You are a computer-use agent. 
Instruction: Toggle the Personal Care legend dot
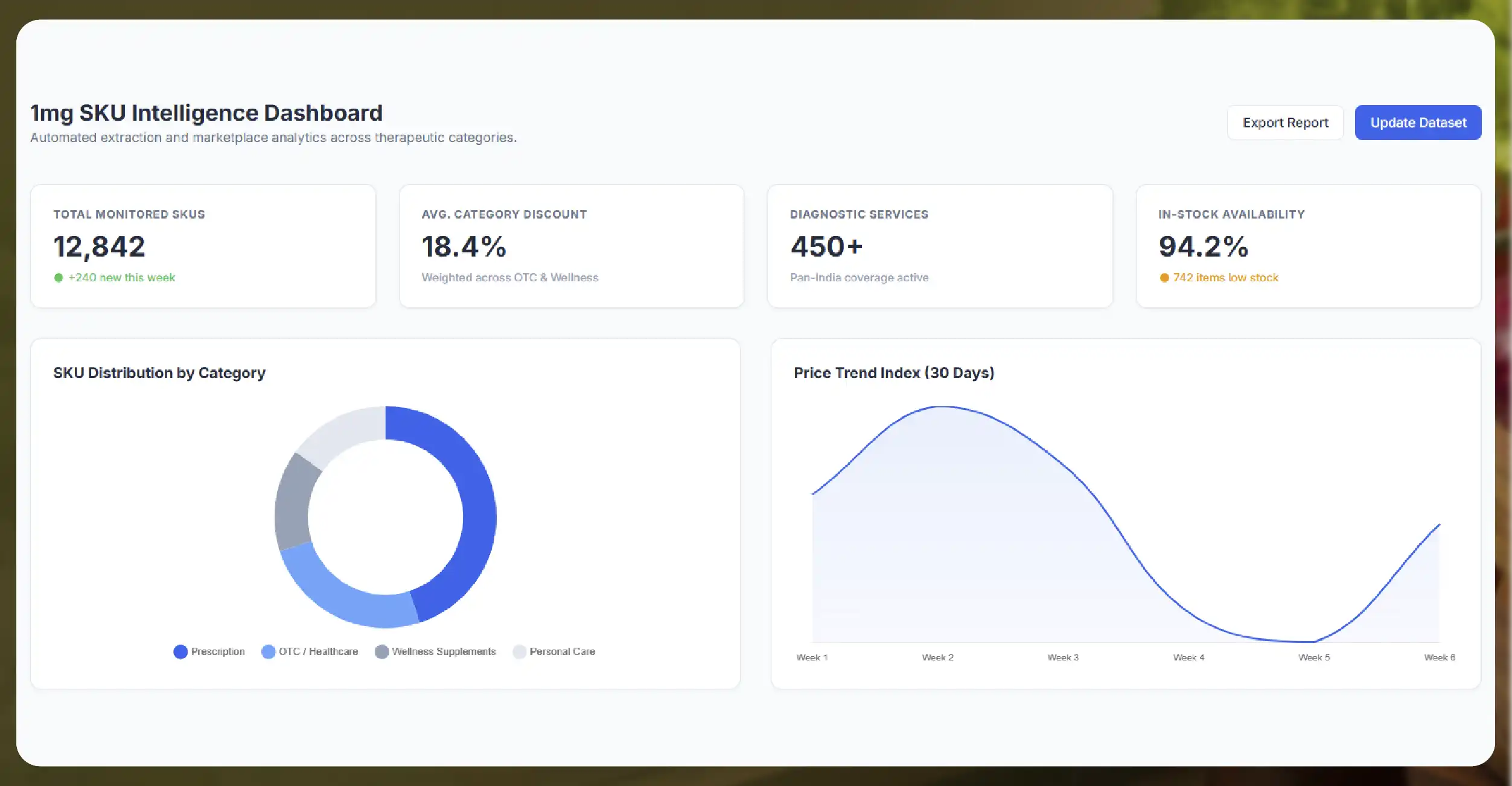pyautogui.click(x=519, y=651)
